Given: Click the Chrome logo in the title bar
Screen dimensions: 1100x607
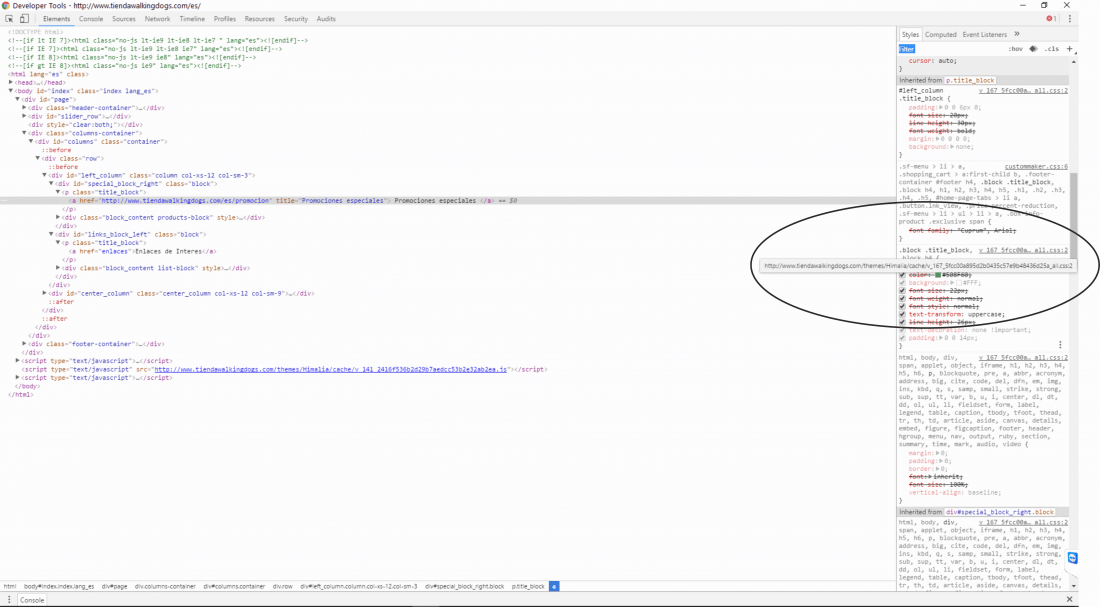Looking at the screenshot, I should pos(6,6).
